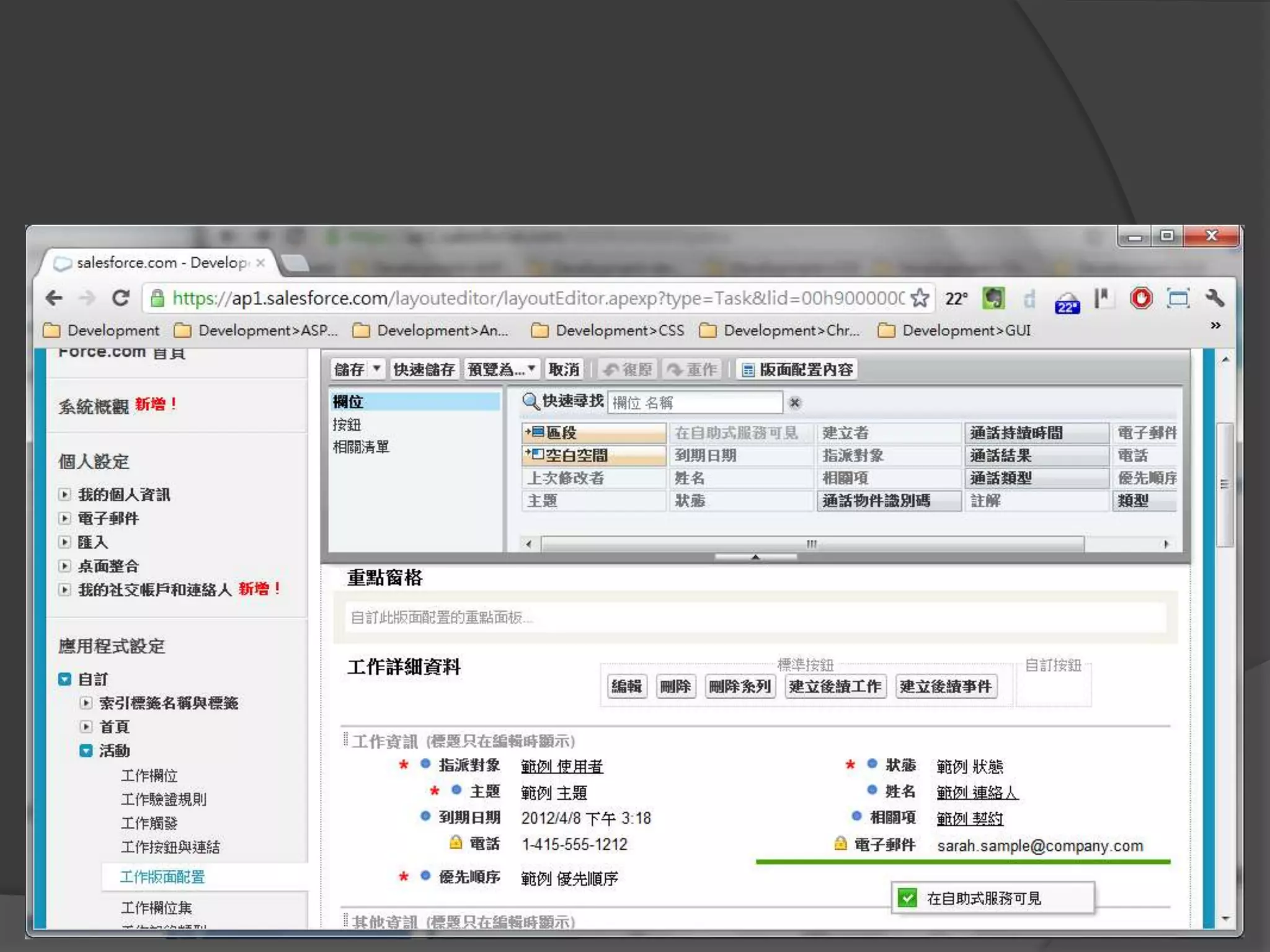Viewport: 1270px width, 952px height.
Task: Click the 快速儲存 button
Action: point(424,370)
